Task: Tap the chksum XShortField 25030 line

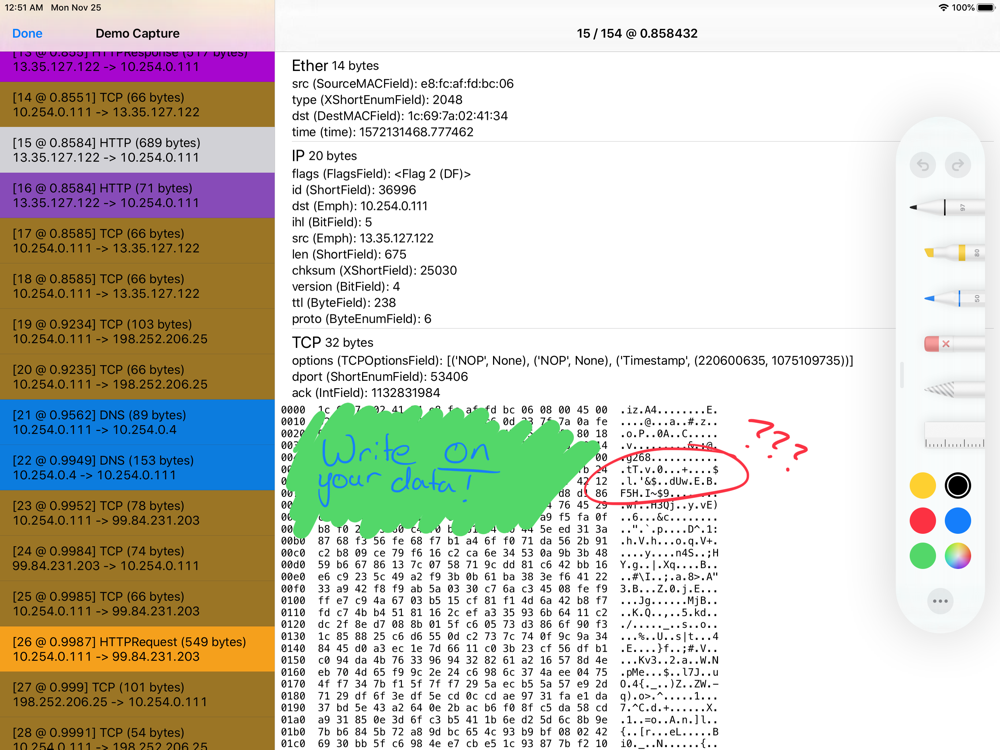Action: [374, 270]
